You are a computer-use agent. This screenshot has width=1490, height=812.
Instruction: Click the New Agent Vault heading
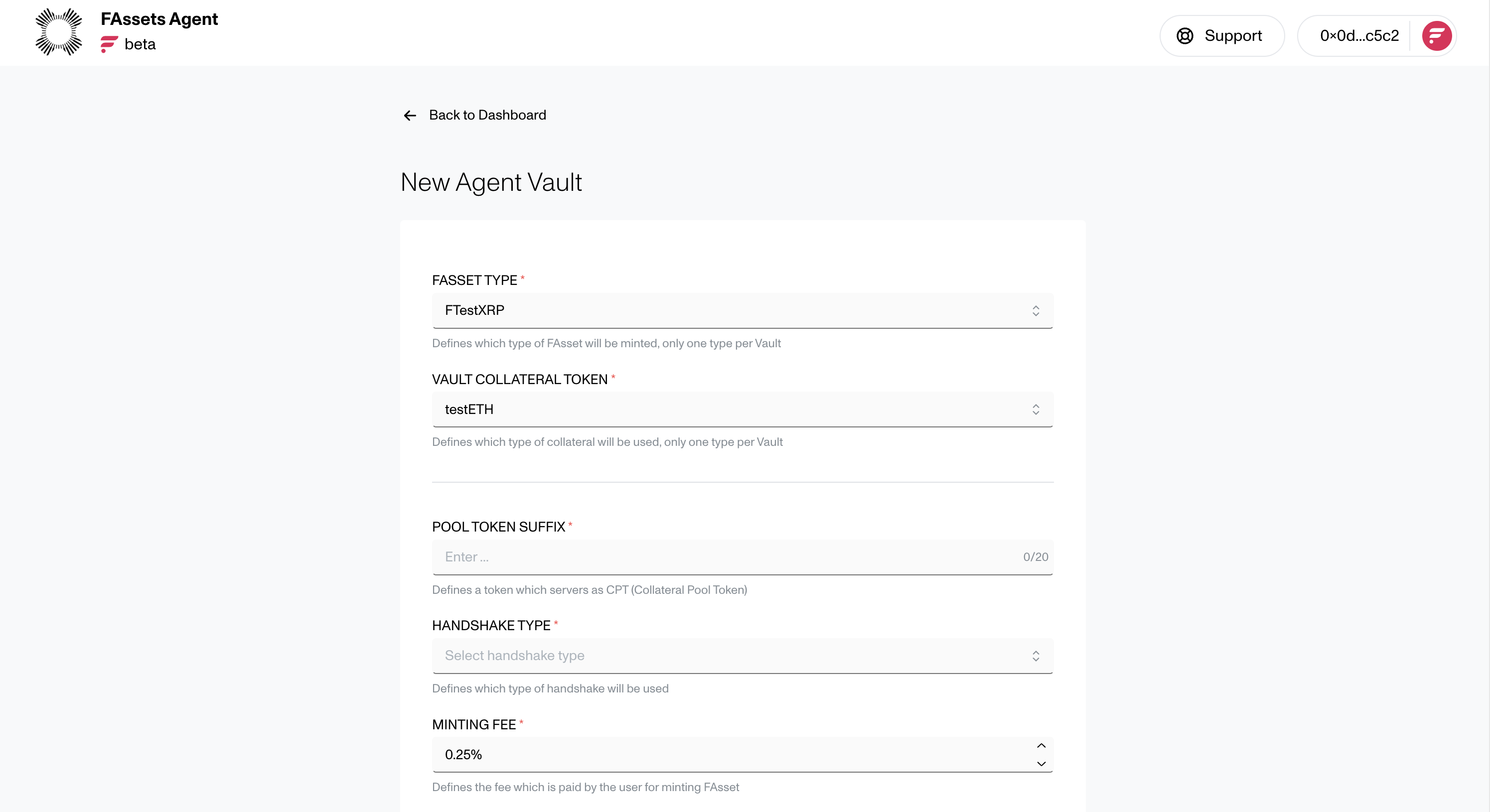click(x=491, y=182)
